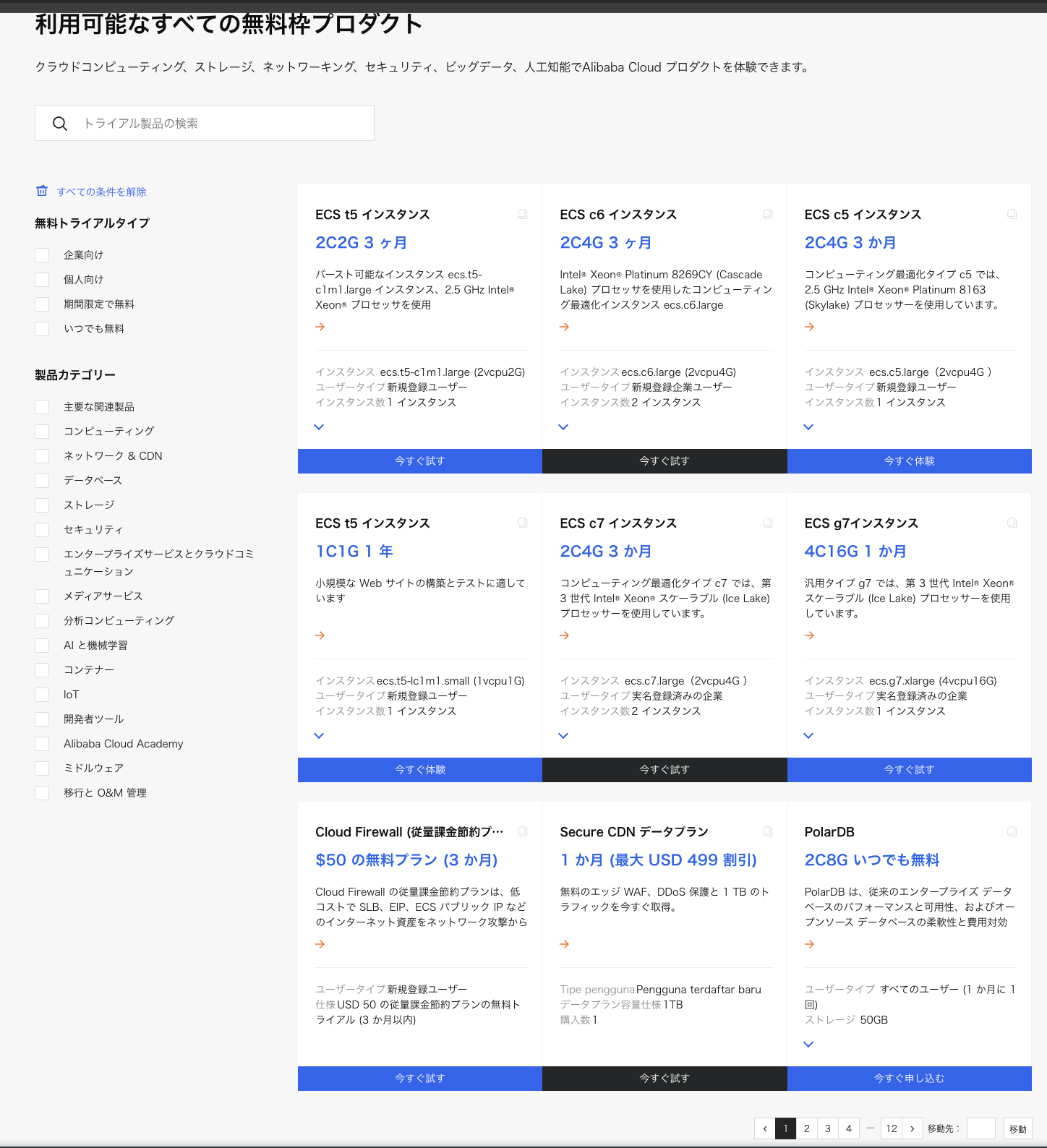Click compare icon on Secure CDN card
This screenshot has width=1047, height=1148.
[x=768, y=831]
